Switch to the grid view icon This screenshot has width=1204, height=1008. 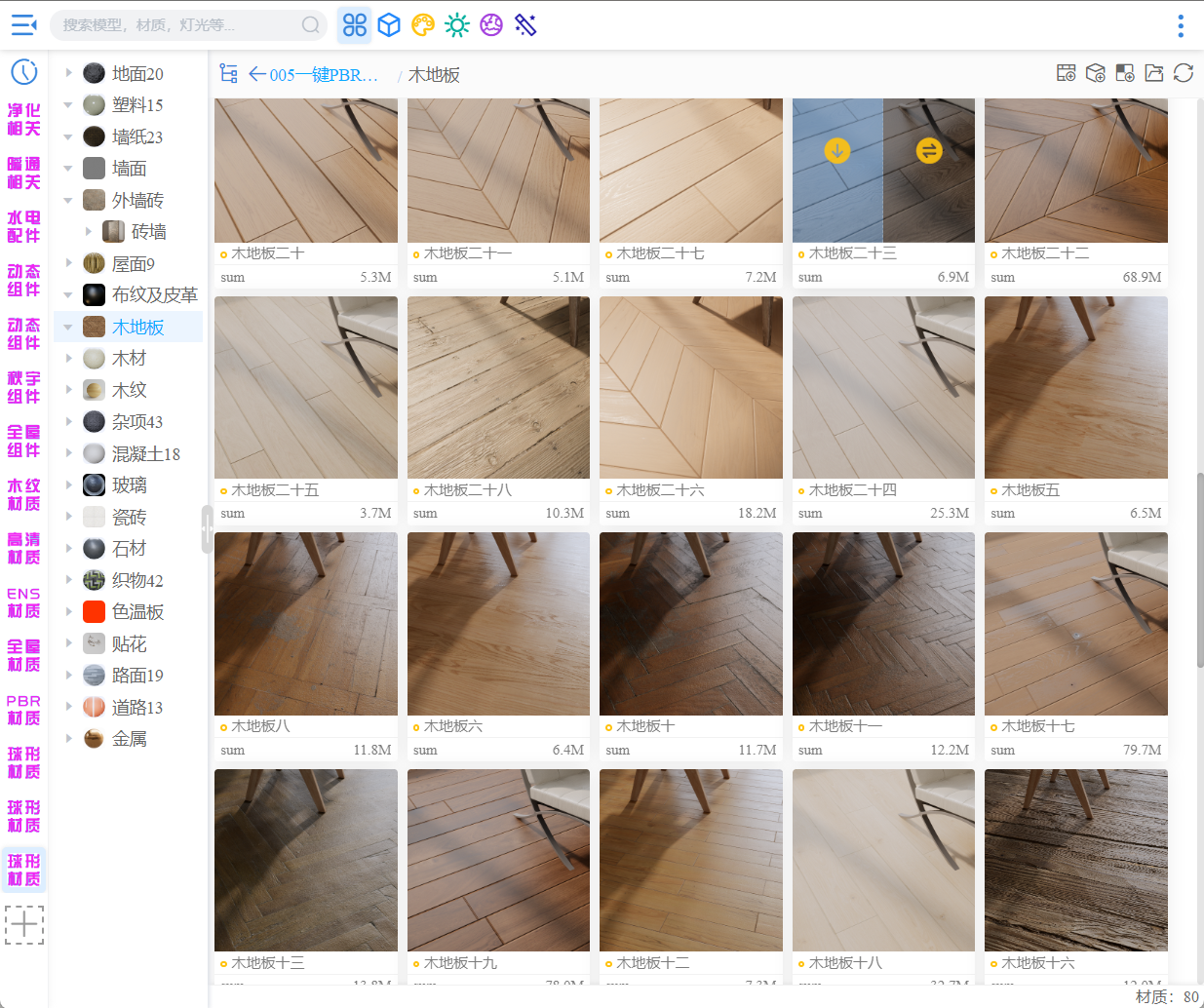click(355, 25)
